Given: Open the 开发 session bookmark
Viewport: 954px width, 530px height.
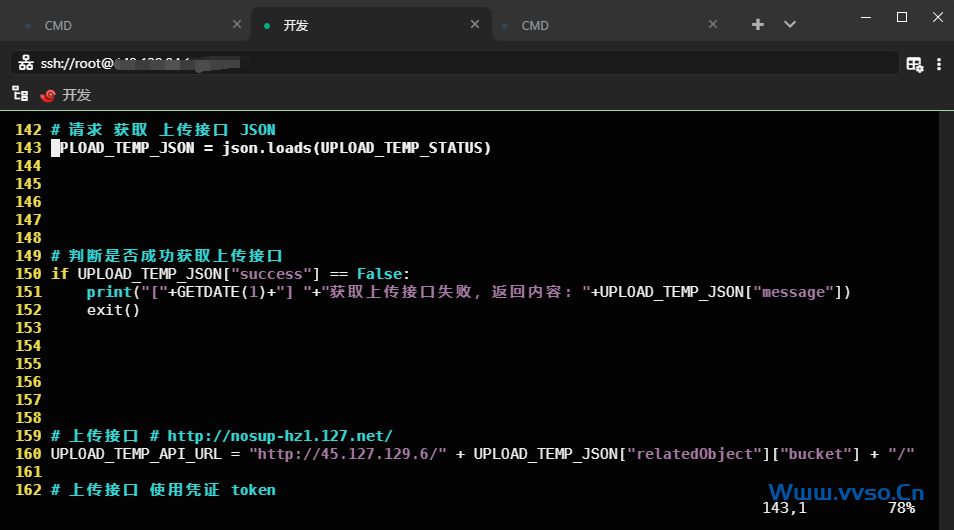Looking at the screenshot, I should tap(66, 95).
